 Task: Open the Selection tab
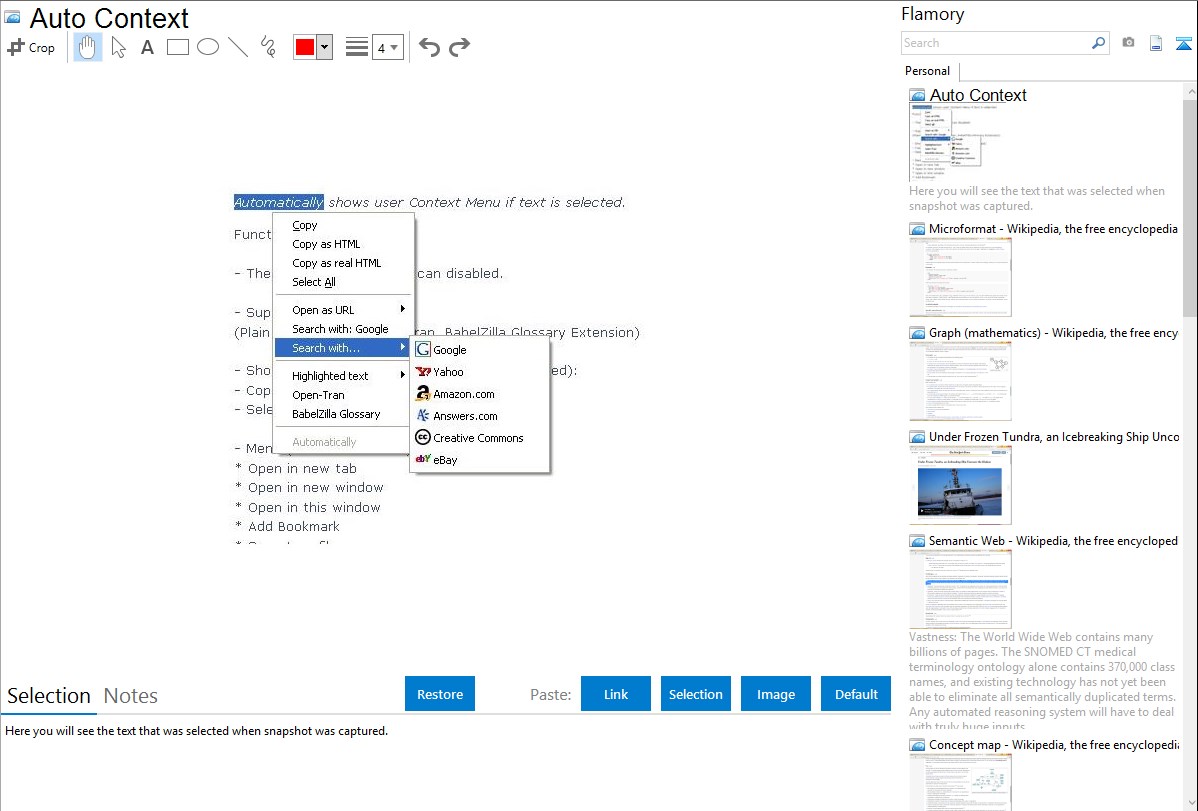(49, 696)
